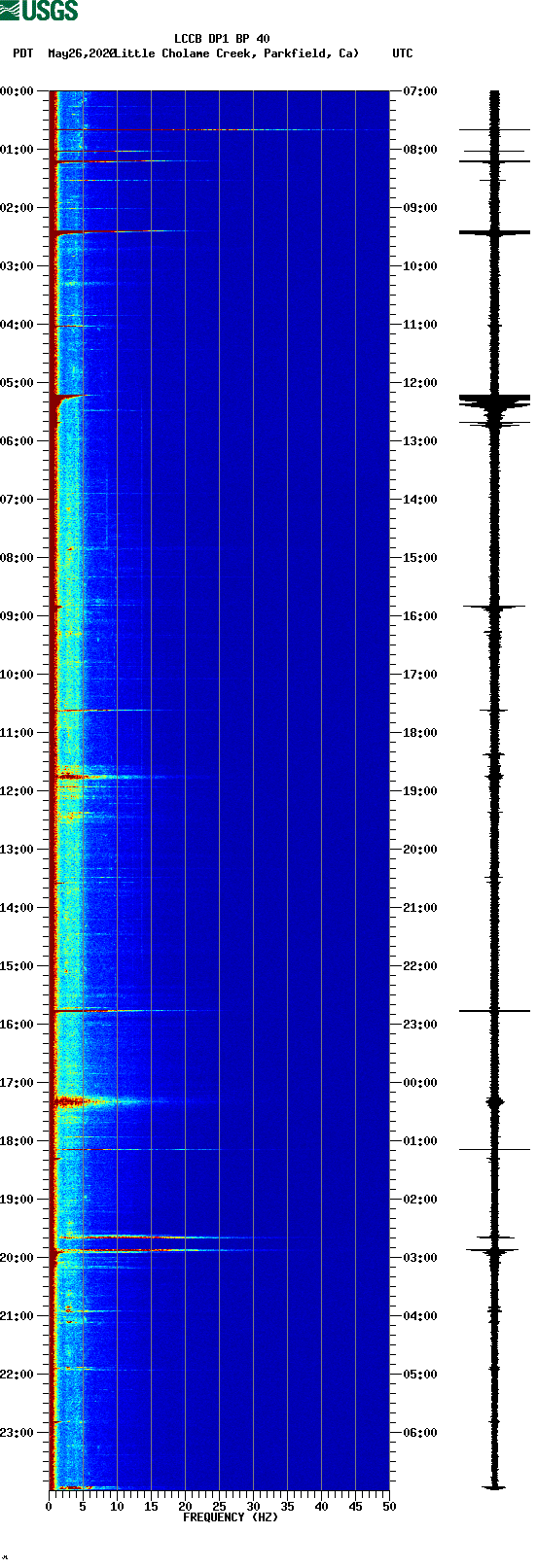Click the 18:00 UTC label on right axis
The height and width of the screenshot is (1568, 537).
[x=420, y=733]
